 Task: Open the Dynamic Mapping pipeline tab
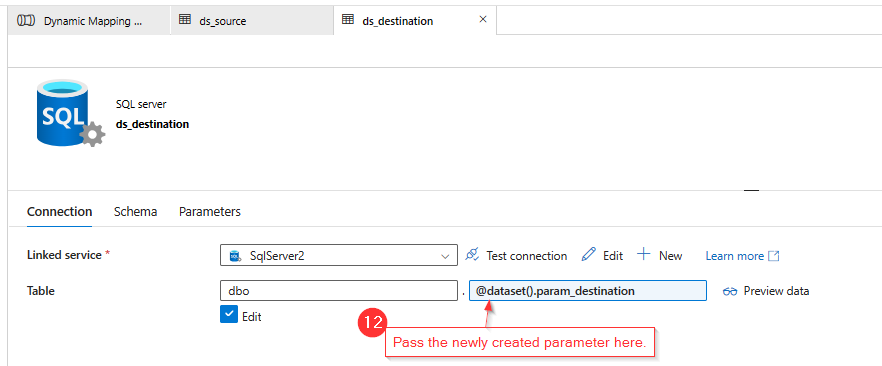click(88, 21)
